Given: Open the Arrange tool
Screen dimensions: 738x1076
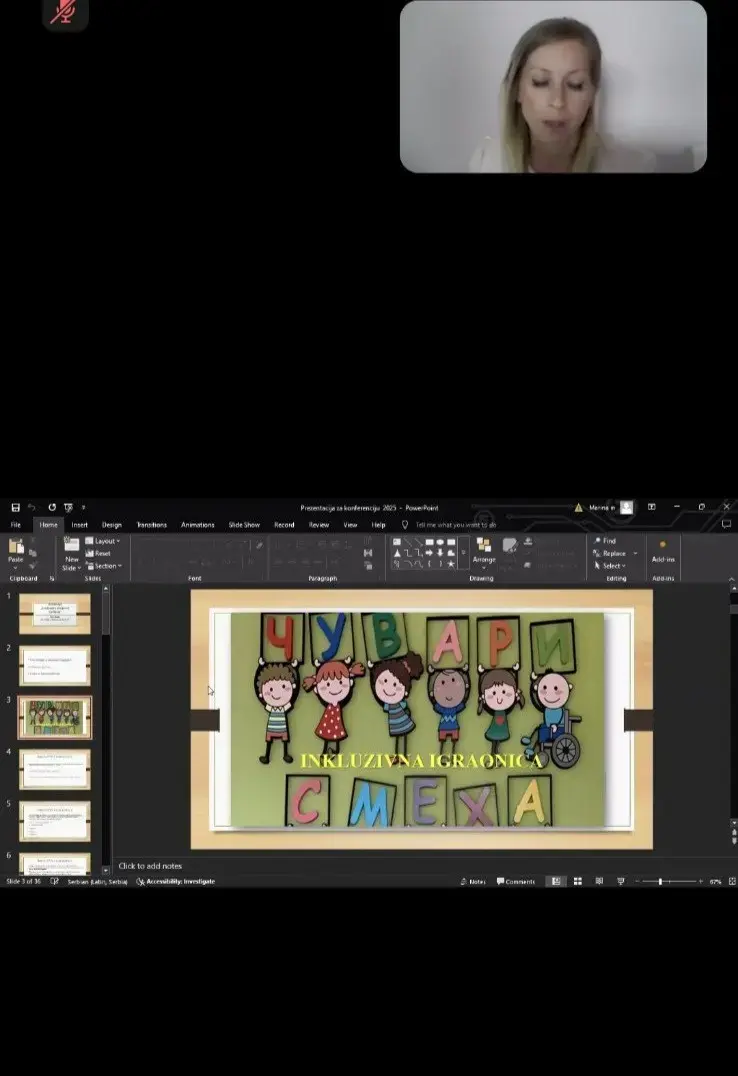Looking at the screenshot, I should (484, 552).
